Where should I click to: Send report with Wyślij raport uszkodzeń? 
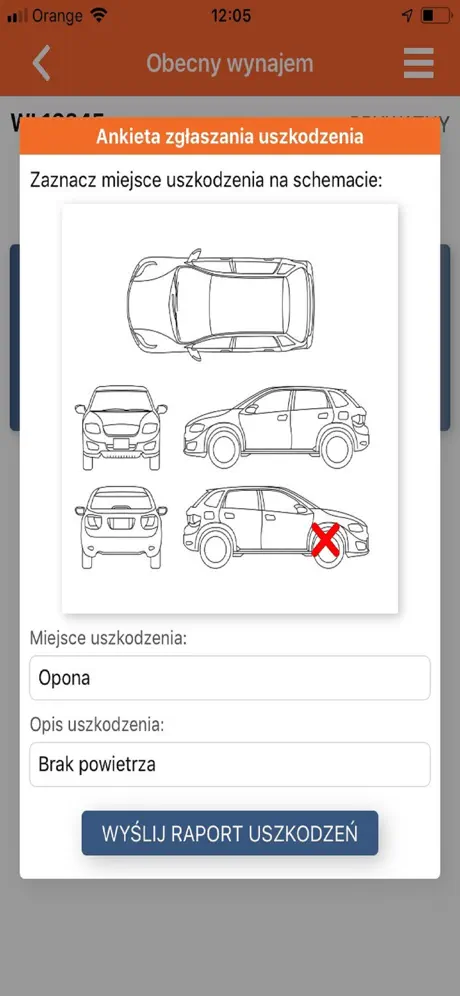pos(229,833)
